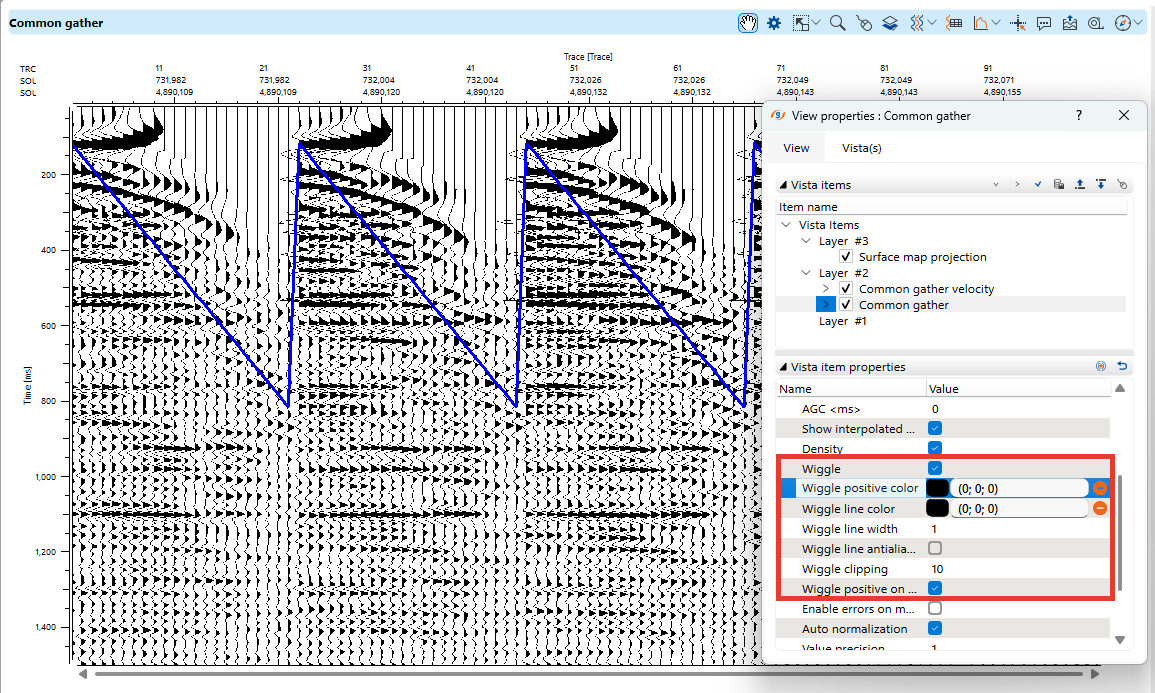Reset Wiggle positive color with orange button
1155x693 pixels.
coord(1100,488)
